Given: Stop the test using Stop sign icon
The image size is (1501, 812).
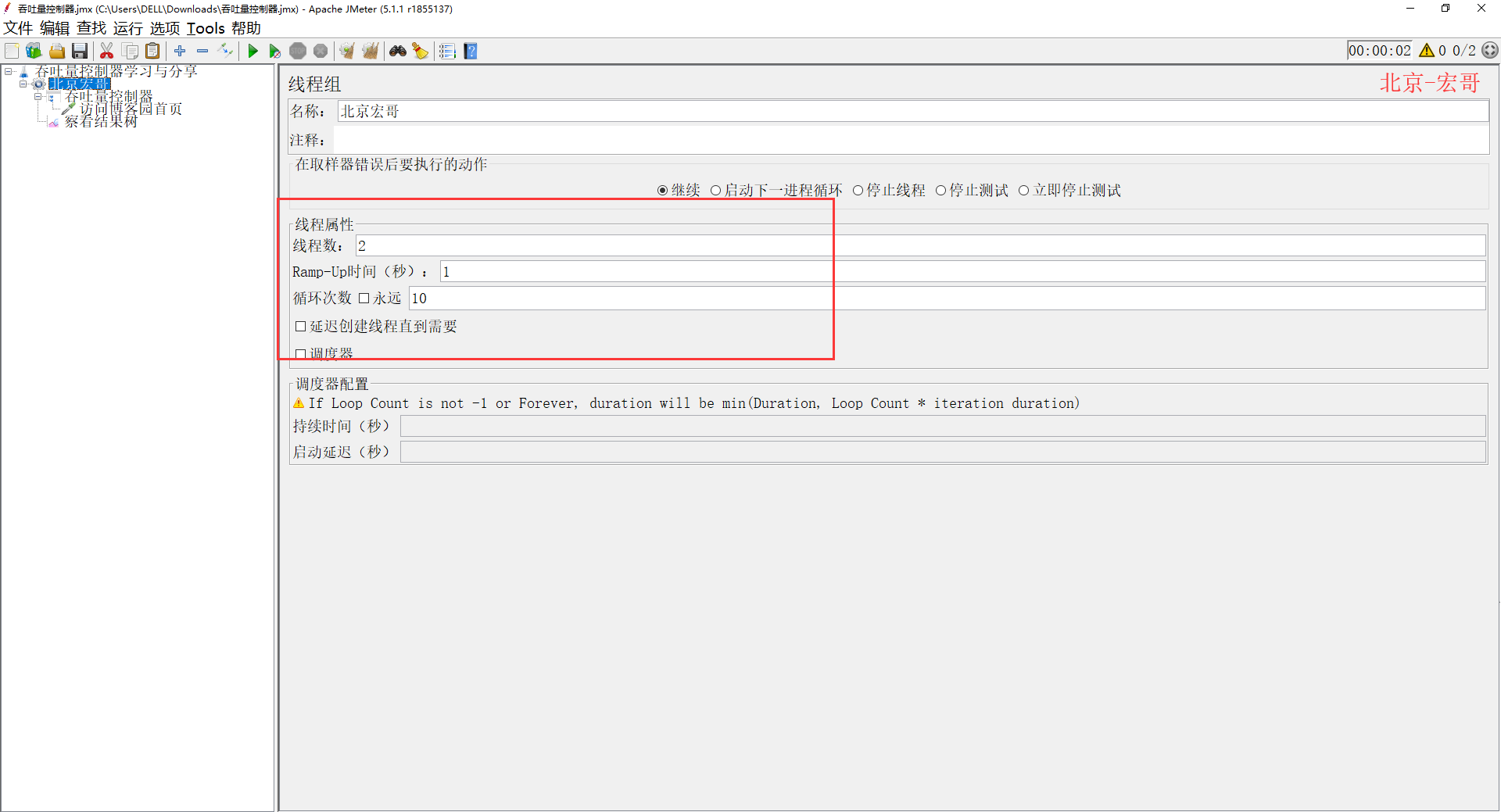Looking at the screenshot, I should click(x=298, y=51).
